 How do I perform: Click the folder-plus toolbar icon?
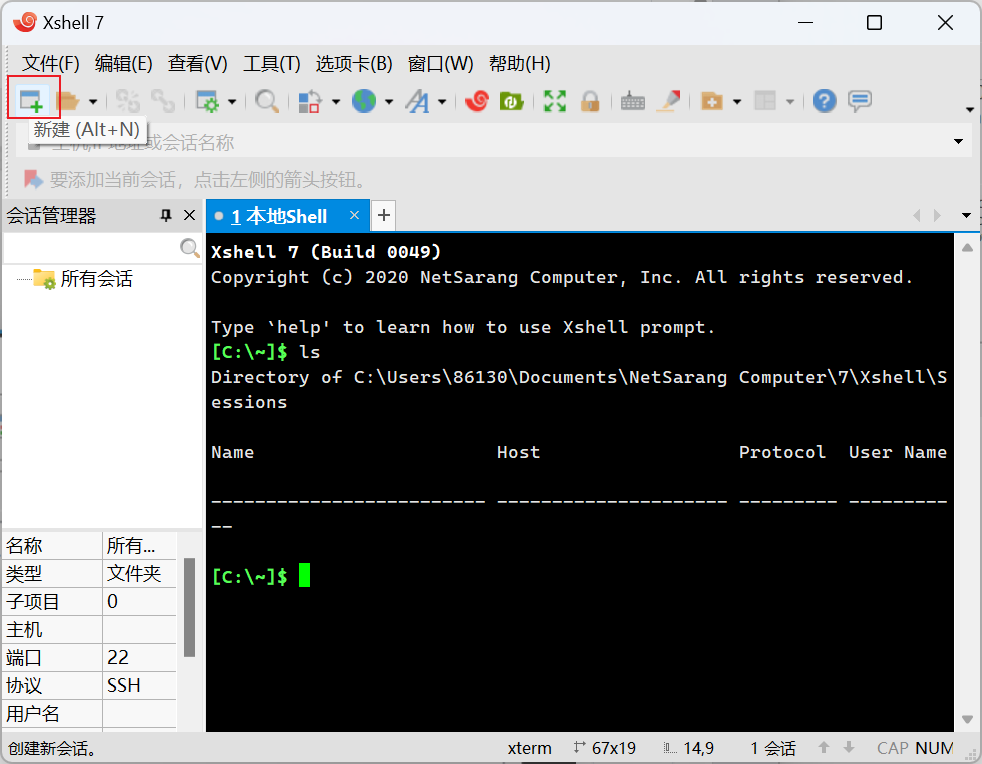(x=711, y=100)
